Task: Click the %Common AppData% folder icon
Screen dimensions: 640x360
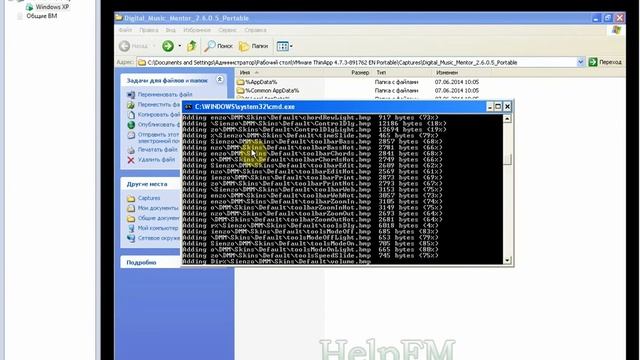Action: coord(240,91)
